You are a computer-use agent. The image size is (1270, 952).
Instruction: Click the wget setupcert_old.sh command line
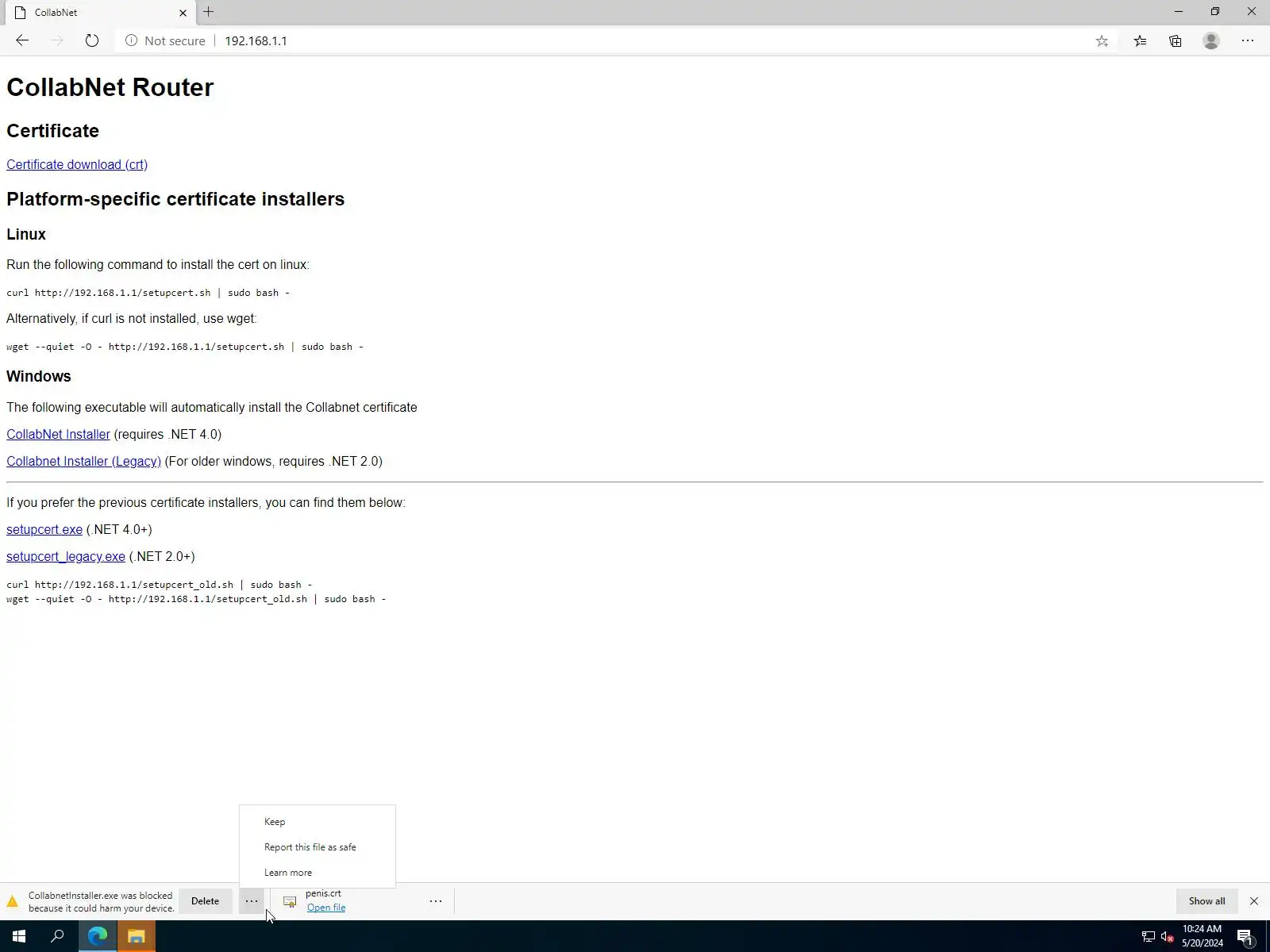[x=196, y=599]
